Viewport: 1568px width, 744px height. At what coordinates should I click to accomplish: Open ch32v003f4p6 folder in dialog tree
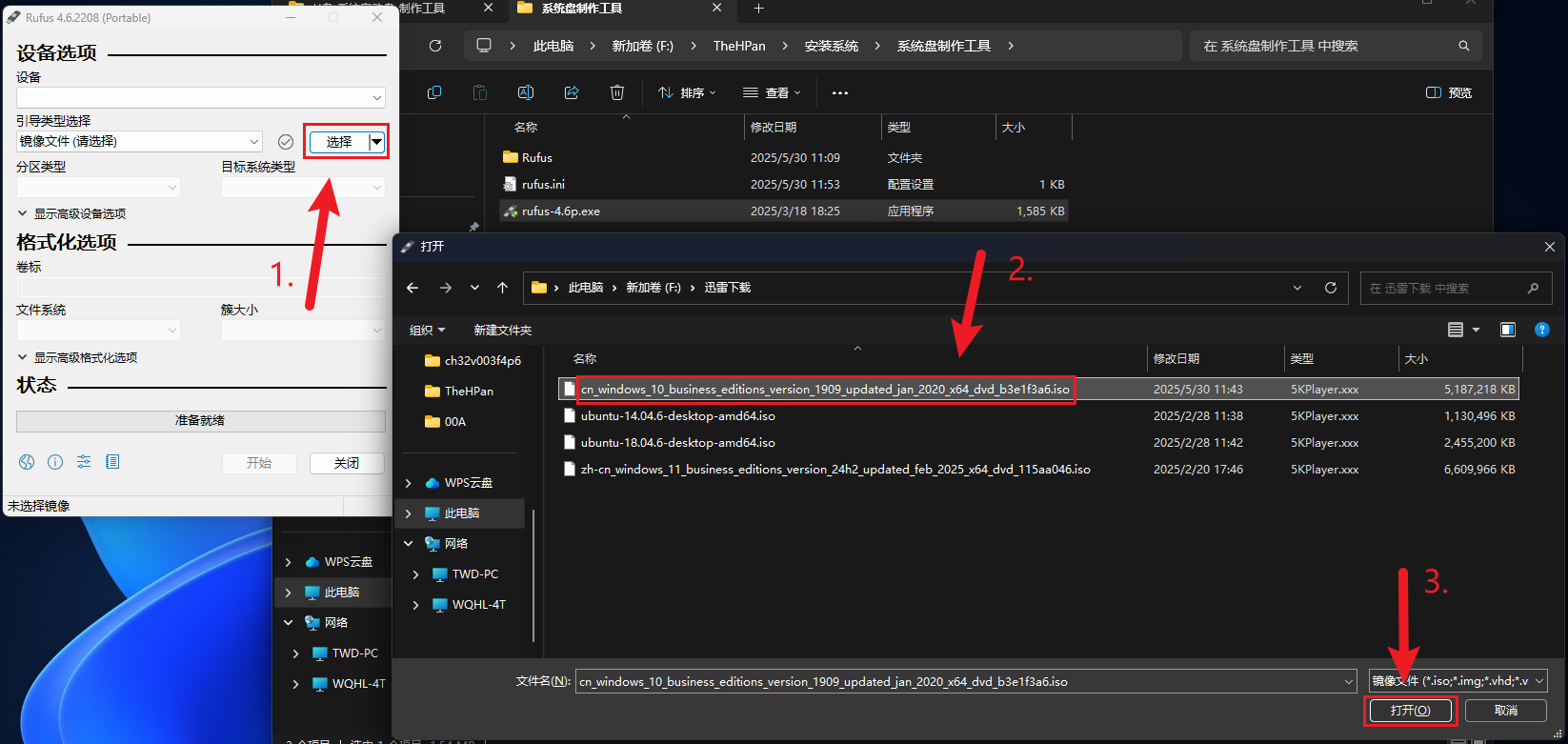click(x=473, y=361)
